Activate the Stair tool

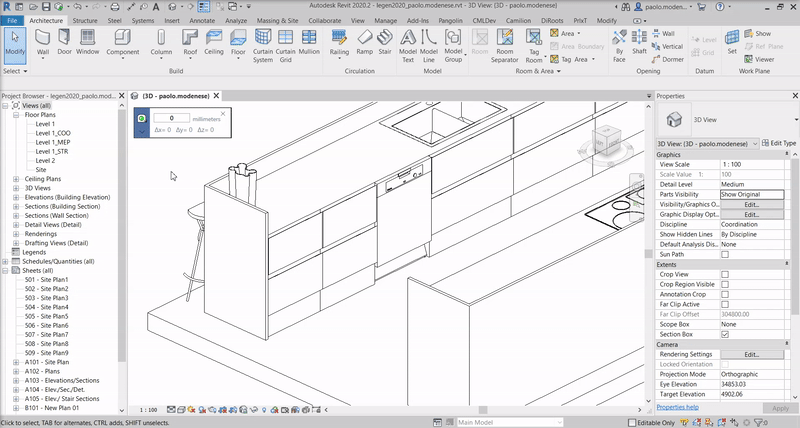(x=386, y=40)
